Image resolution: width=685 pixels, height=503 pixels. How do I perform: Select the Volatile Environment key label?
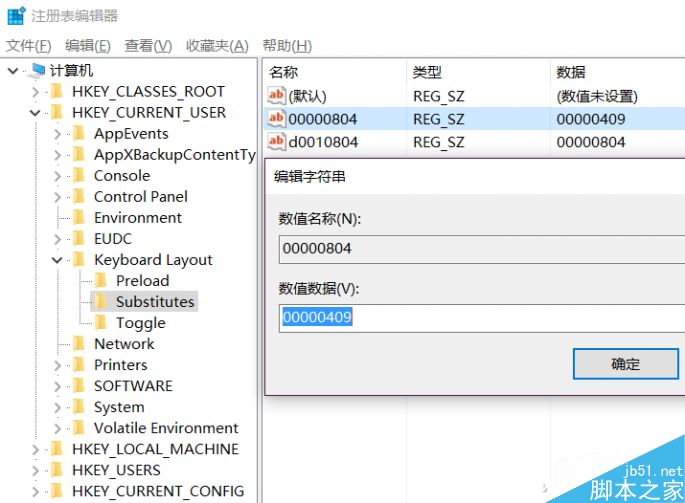166,428
